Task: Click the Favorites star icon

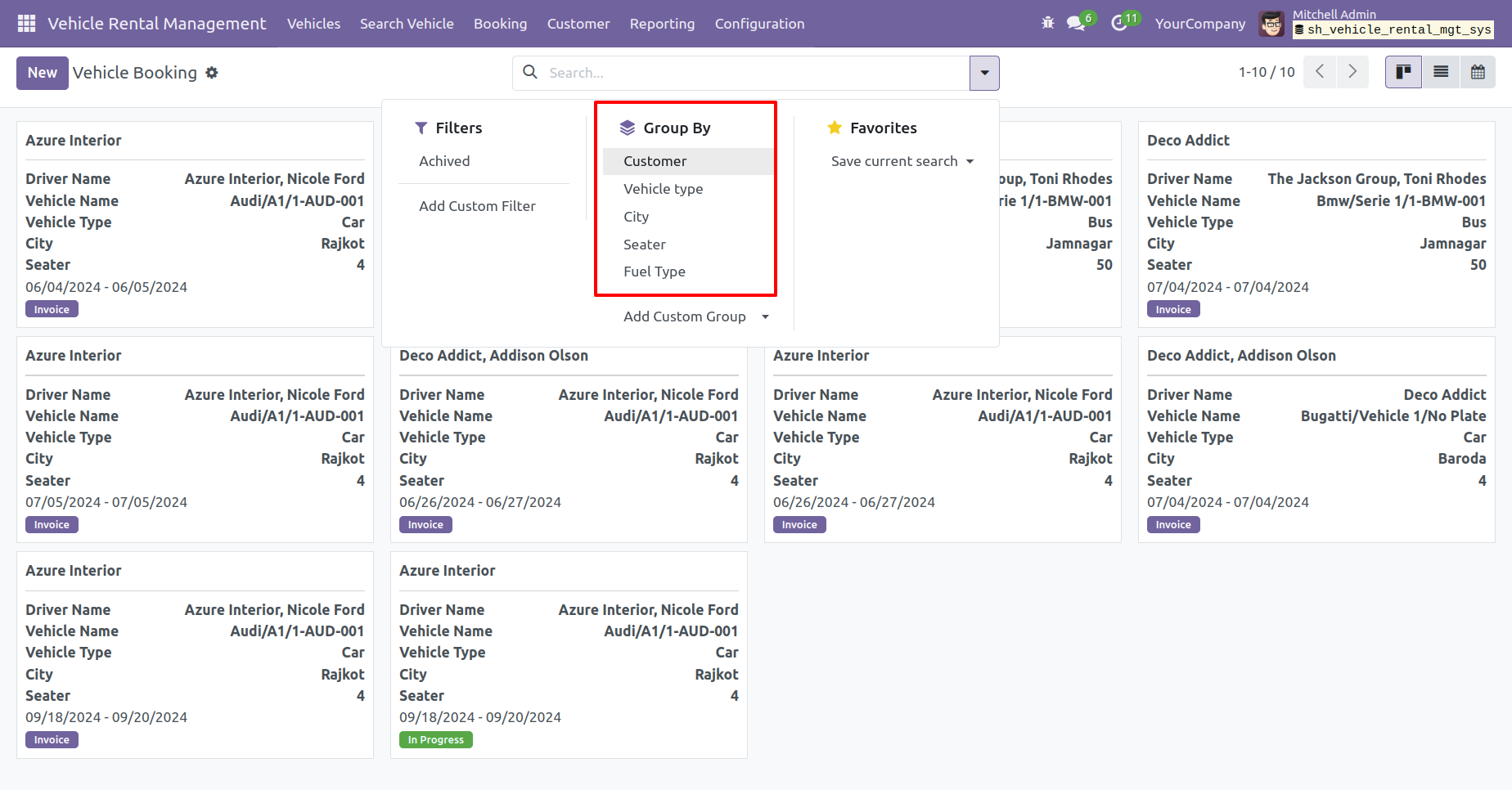Action: tap(835, 128)
